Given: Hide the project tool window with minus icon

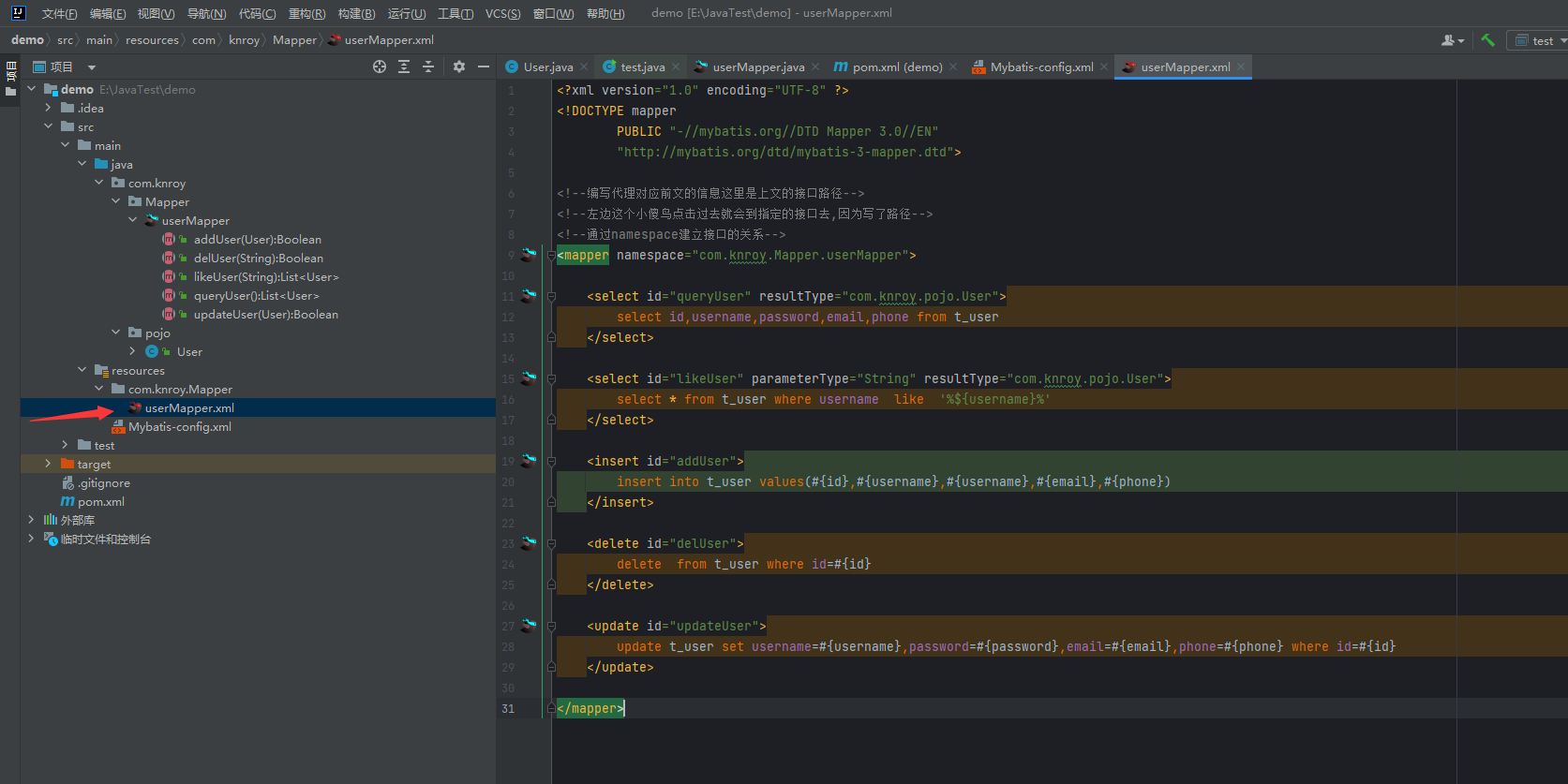Looking at the screenshot, I should click(484, 67).
